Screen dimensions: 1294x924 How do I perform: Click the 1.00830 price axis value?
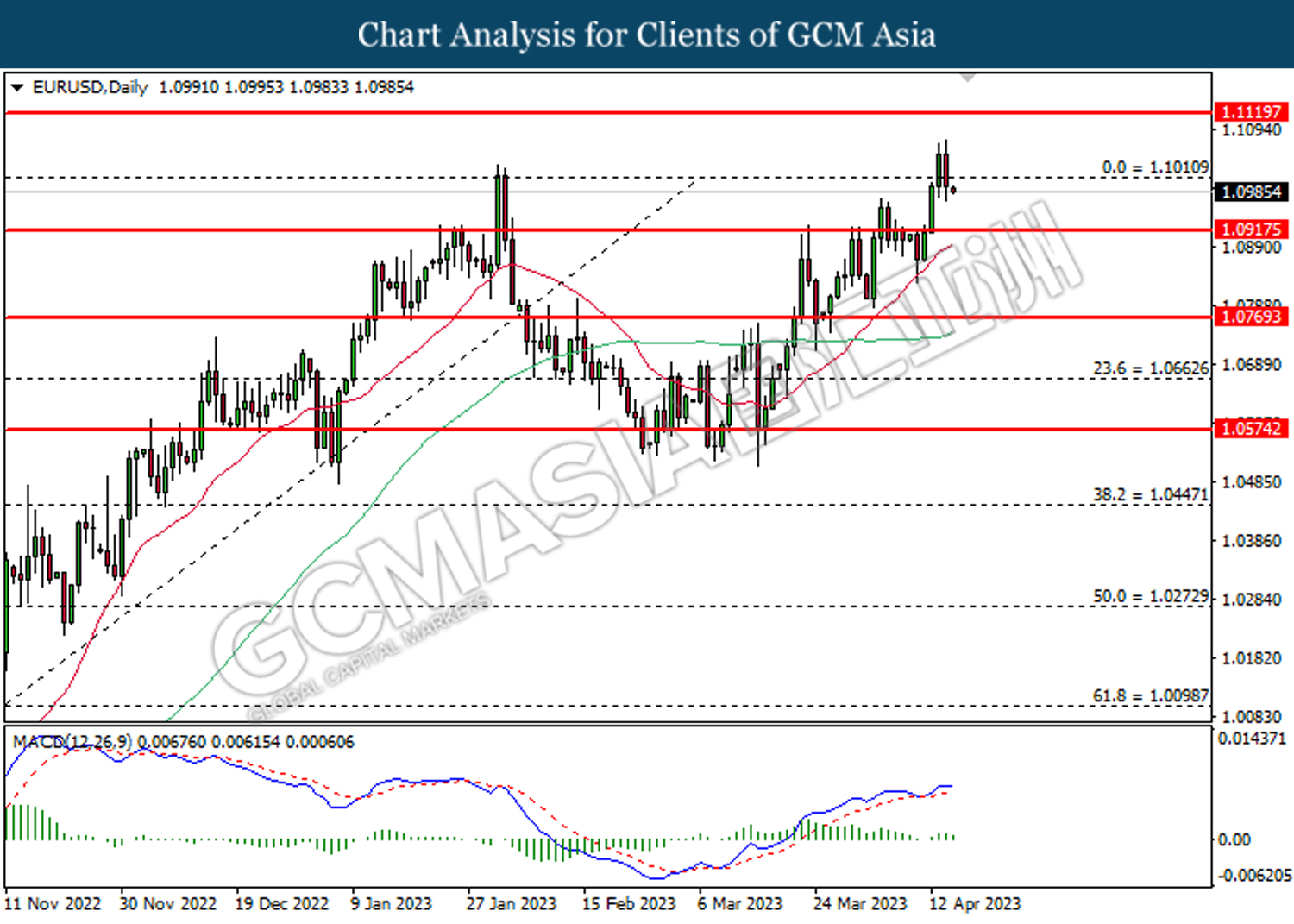pos(1252,716)
